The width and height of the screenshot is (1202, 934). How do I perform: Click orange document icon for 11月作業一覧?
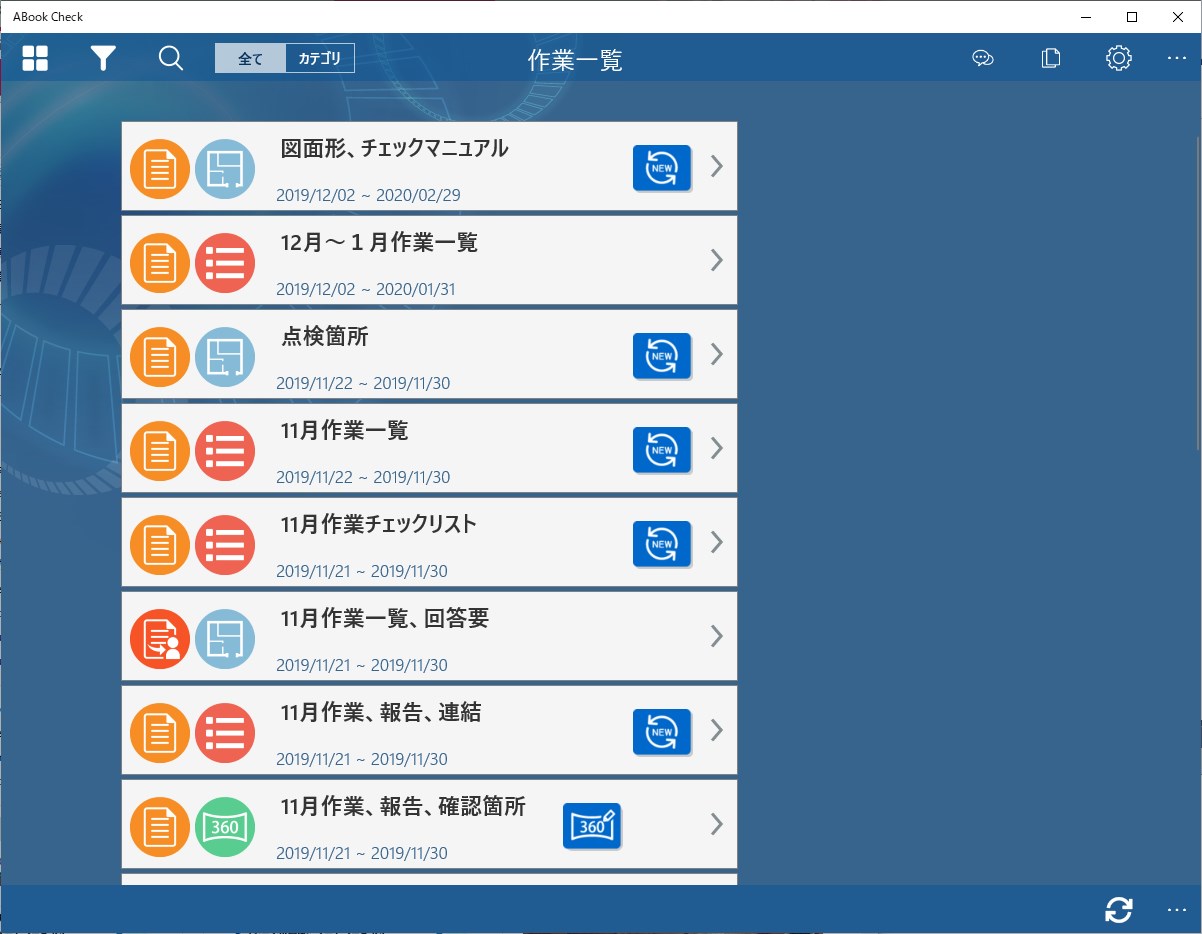click(160, 450)
